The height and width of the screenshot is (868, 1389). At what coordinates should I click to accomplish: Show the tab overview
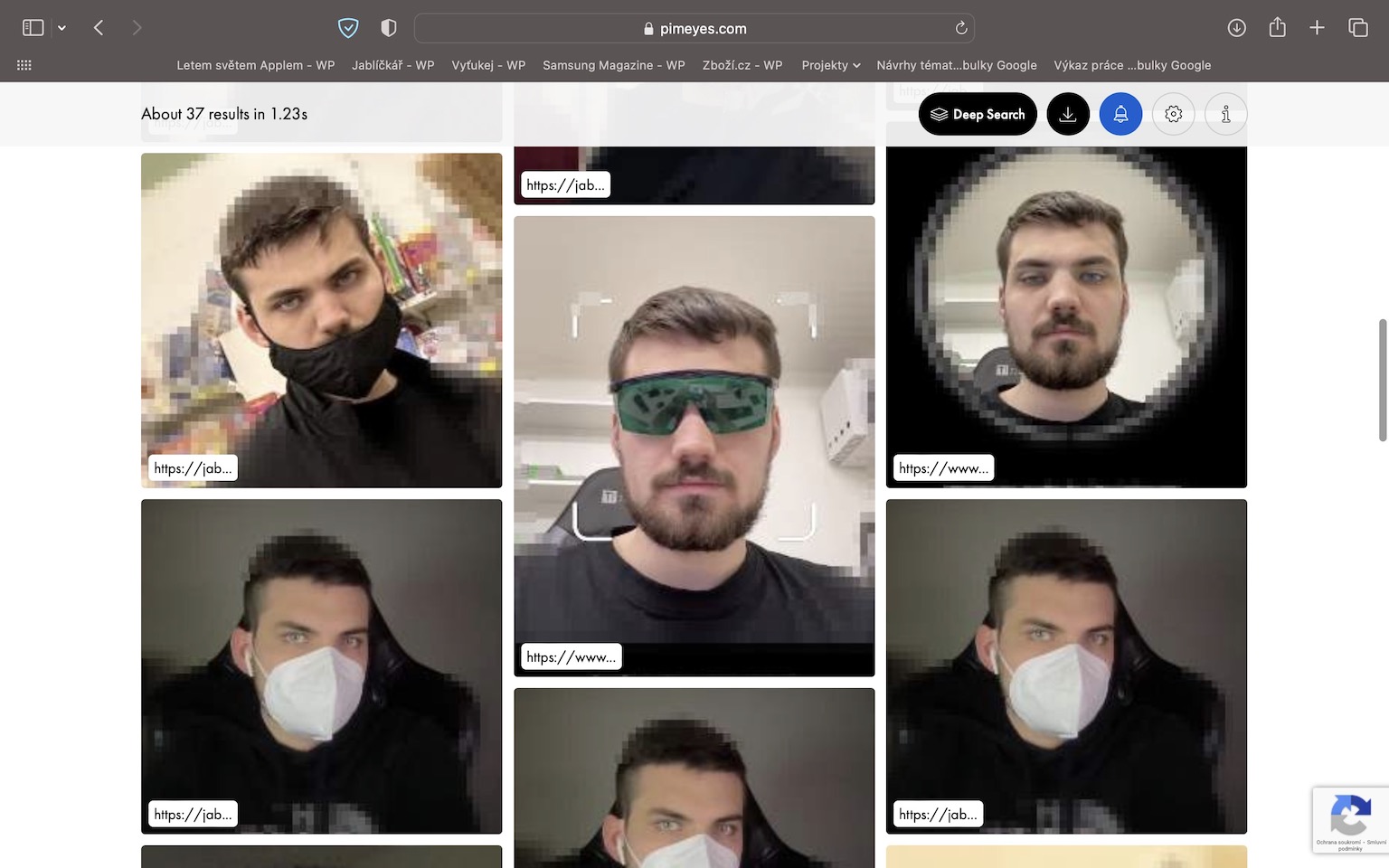1357,28
